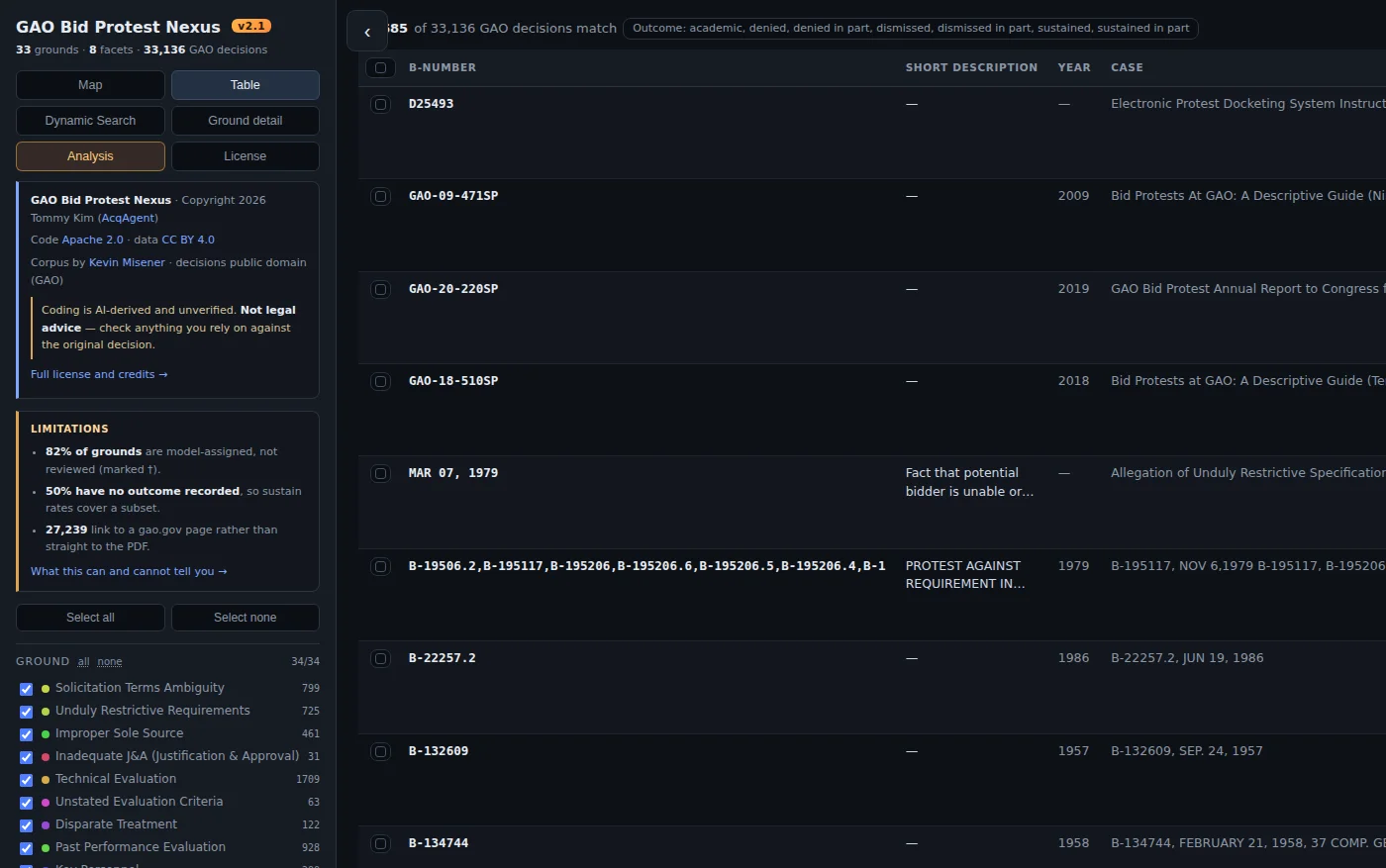The image size is (1386, 868).
Task: Click the Outcome filter chip
Action: pyautogui.click(x=911, y=28)
